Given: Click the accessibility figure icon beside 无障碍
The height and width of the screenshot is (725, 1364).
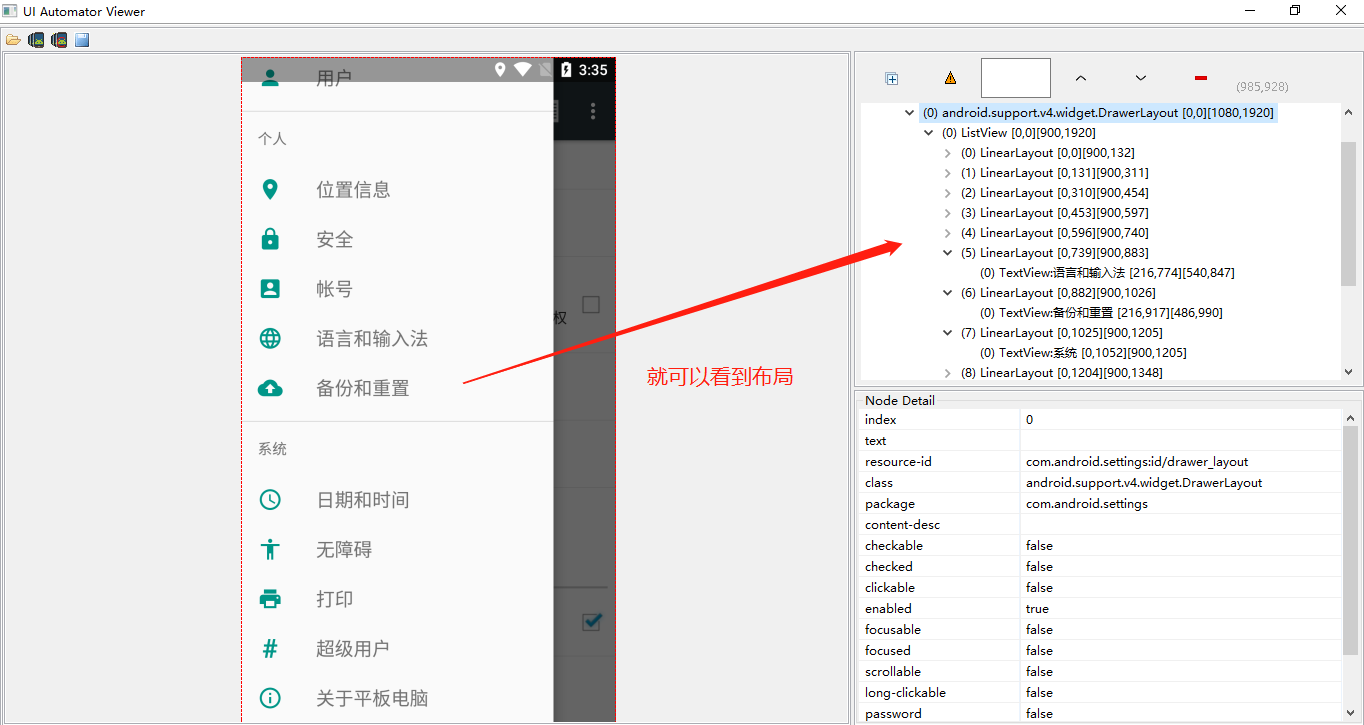Looking at the screenshot, I should point(270,549).
